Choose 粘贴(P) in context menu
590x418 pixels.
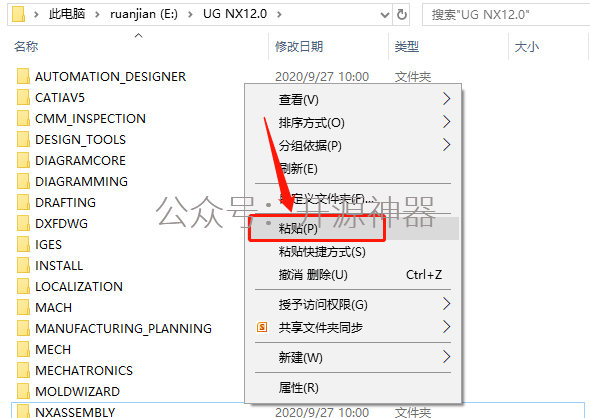pyautogui.click(x=353, y=228)
